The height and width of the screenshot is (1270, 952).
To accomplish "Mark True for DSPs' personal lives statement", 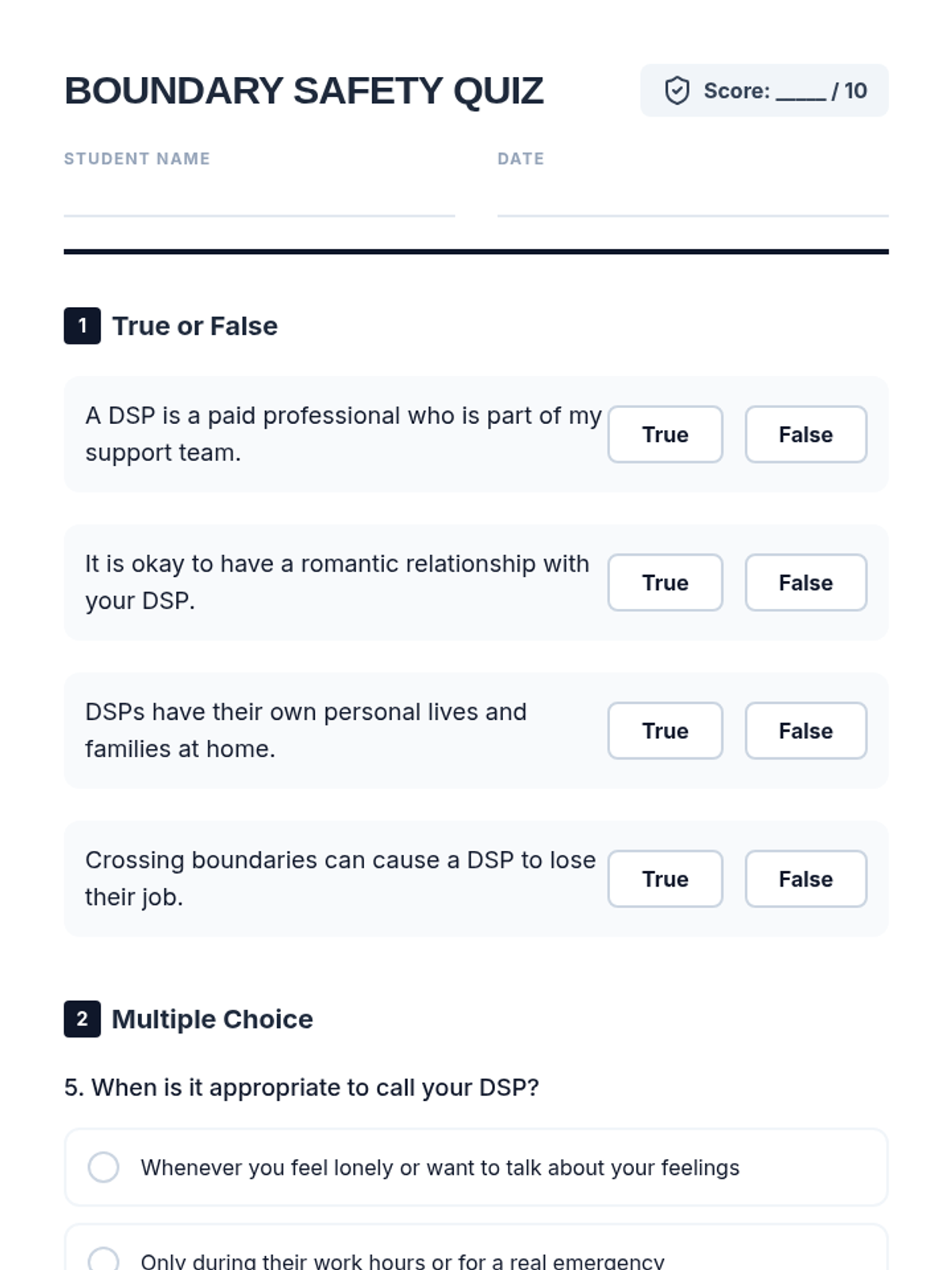I will point(665,730).
